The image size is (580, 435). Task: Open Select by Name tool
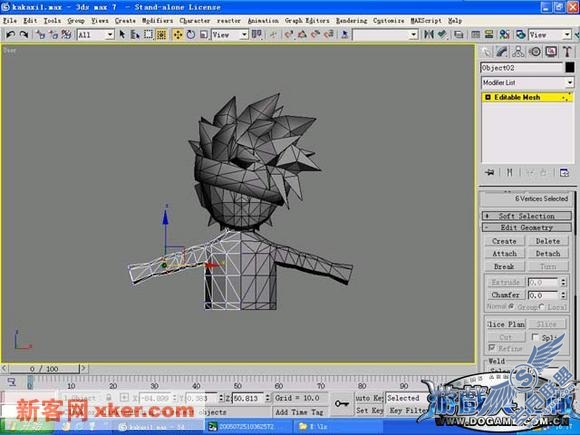click(135, 35)
